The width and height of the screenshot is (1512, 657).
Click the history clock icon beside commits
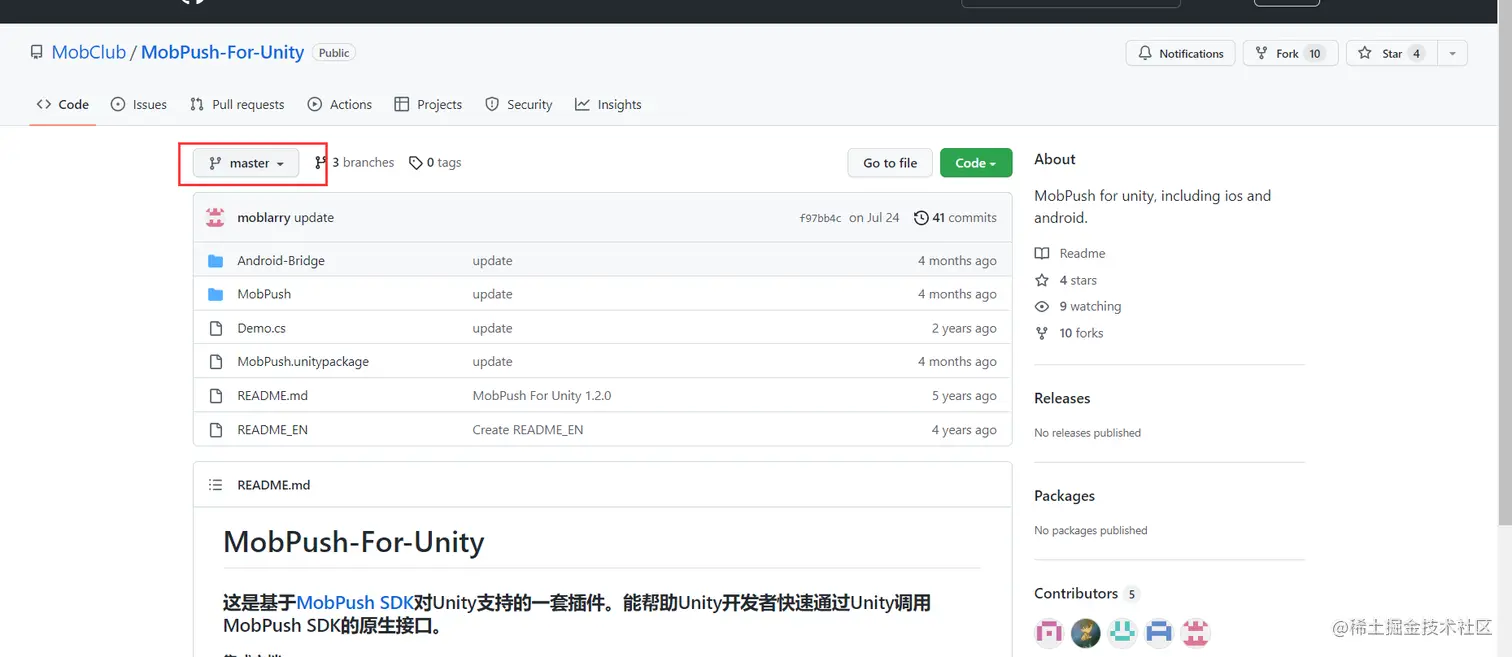coord(921,217)
